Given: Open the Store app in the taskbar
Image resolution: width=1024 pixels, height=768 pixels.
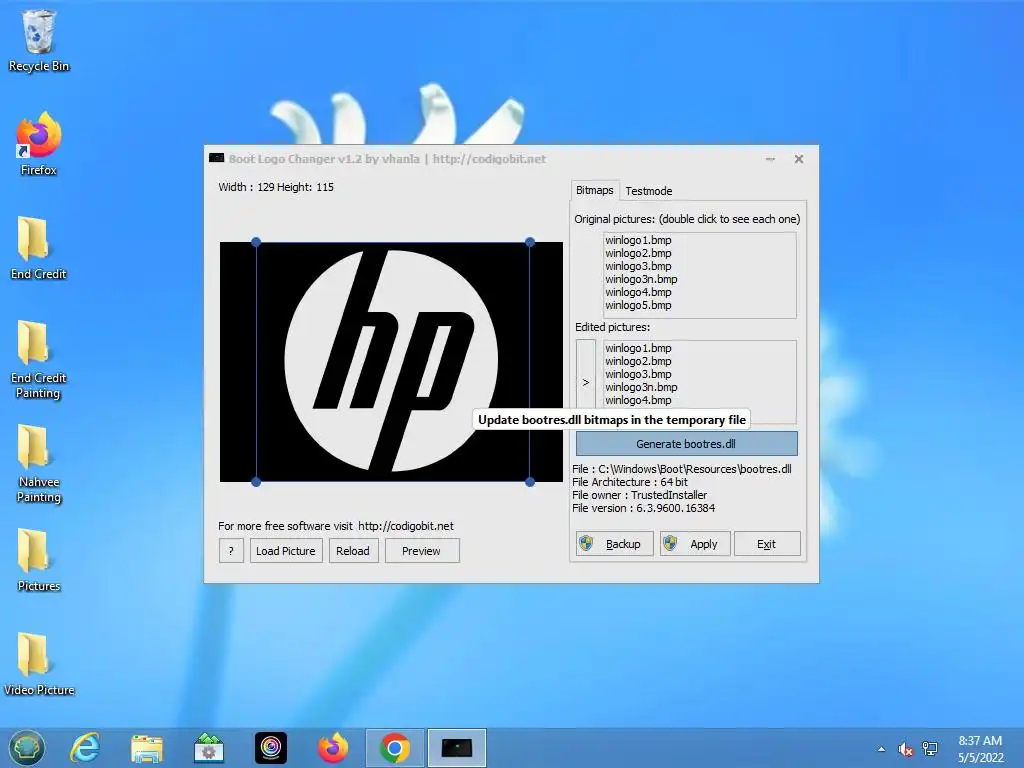Looking at the screenshot, I should coord(209,748).
